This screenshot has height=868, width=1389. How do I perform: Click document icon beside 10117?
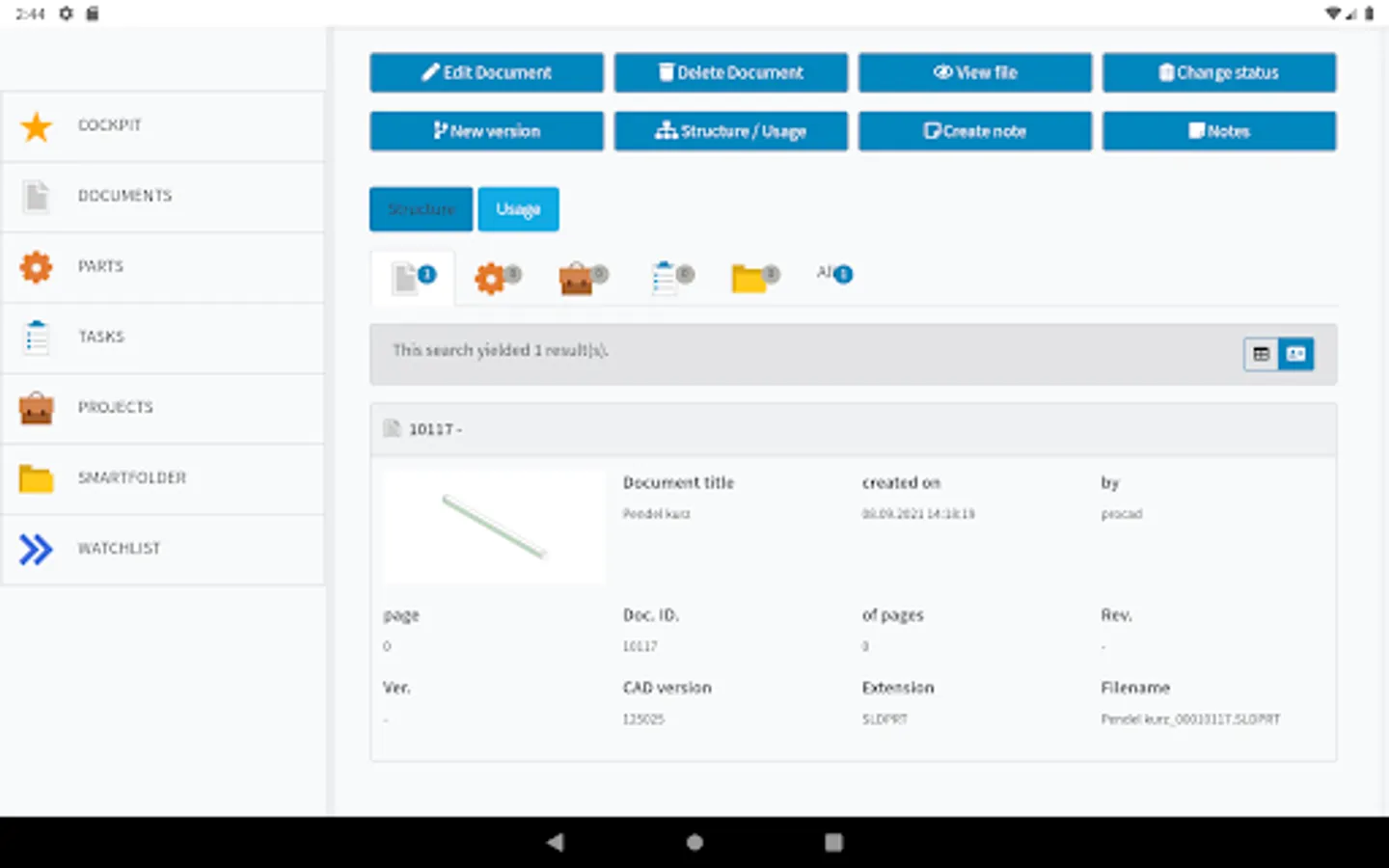pos(392,428)
